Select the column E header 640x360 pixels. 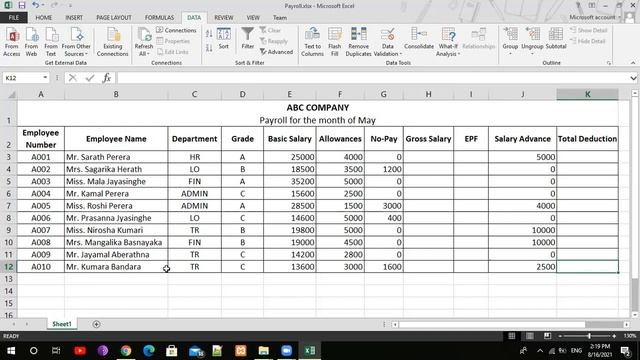289,94
